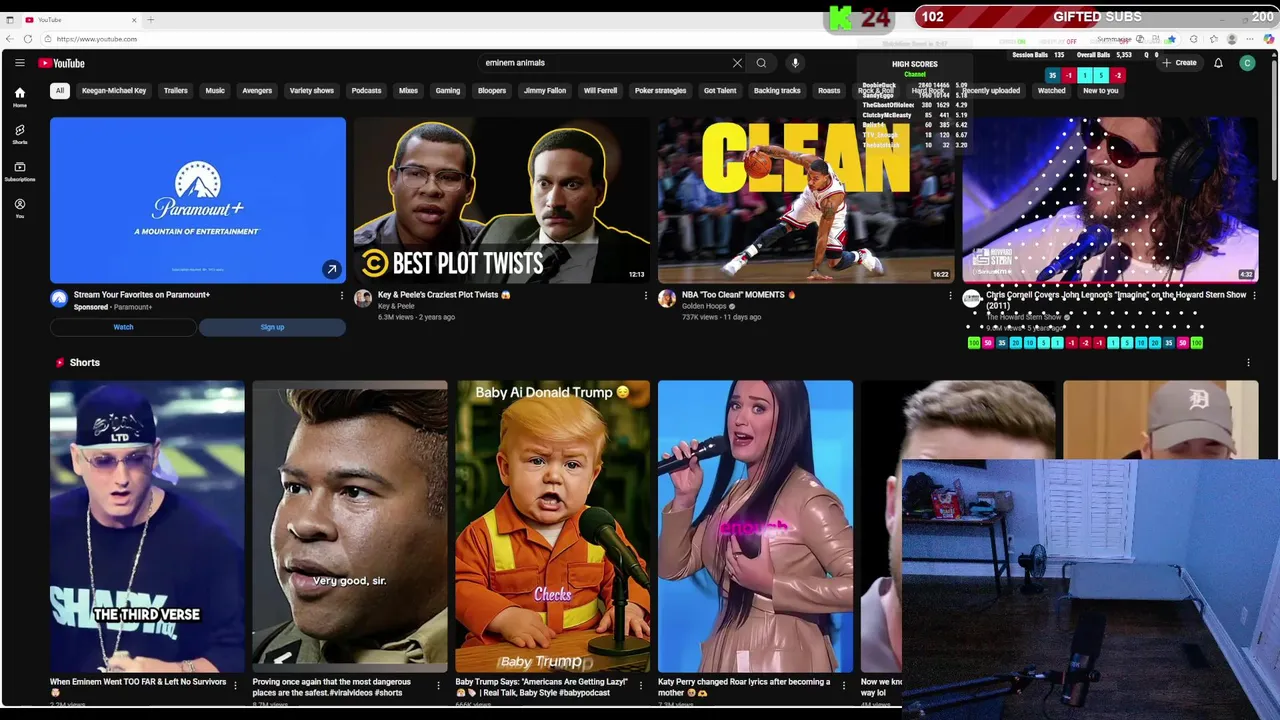Image resolution: width=1280 pixels, height=720 pixels.
Task: Select the Music chip
Action: pyautogui.click(x=215, y=91)
